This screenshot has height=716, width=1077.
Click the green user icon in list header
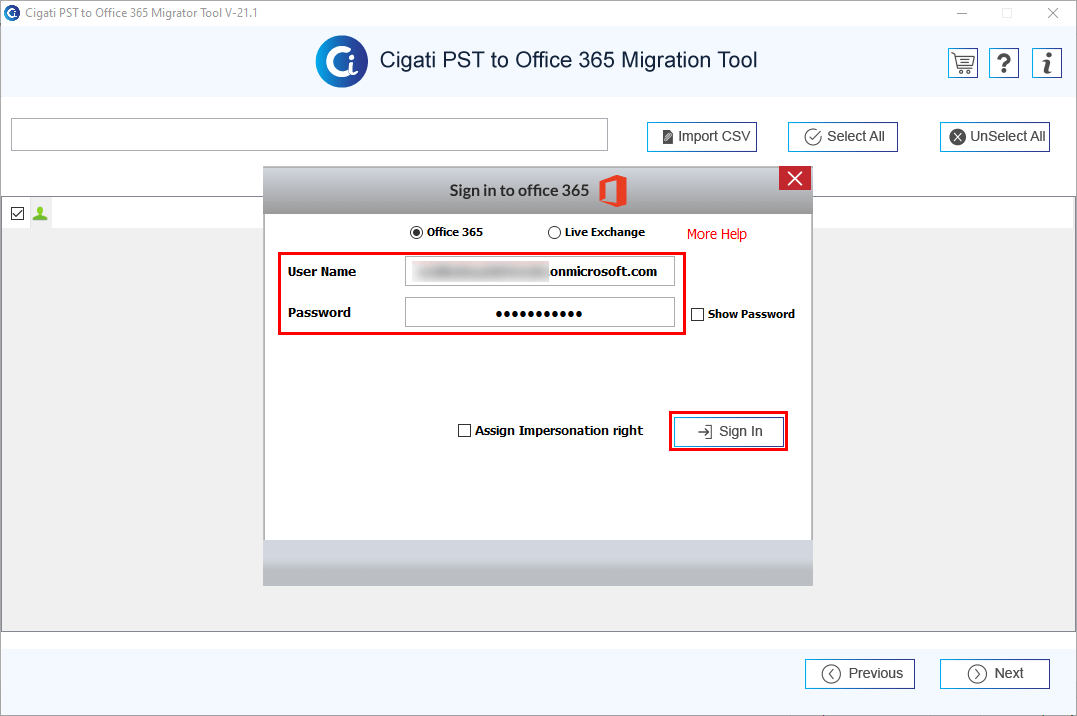[41, 214]
